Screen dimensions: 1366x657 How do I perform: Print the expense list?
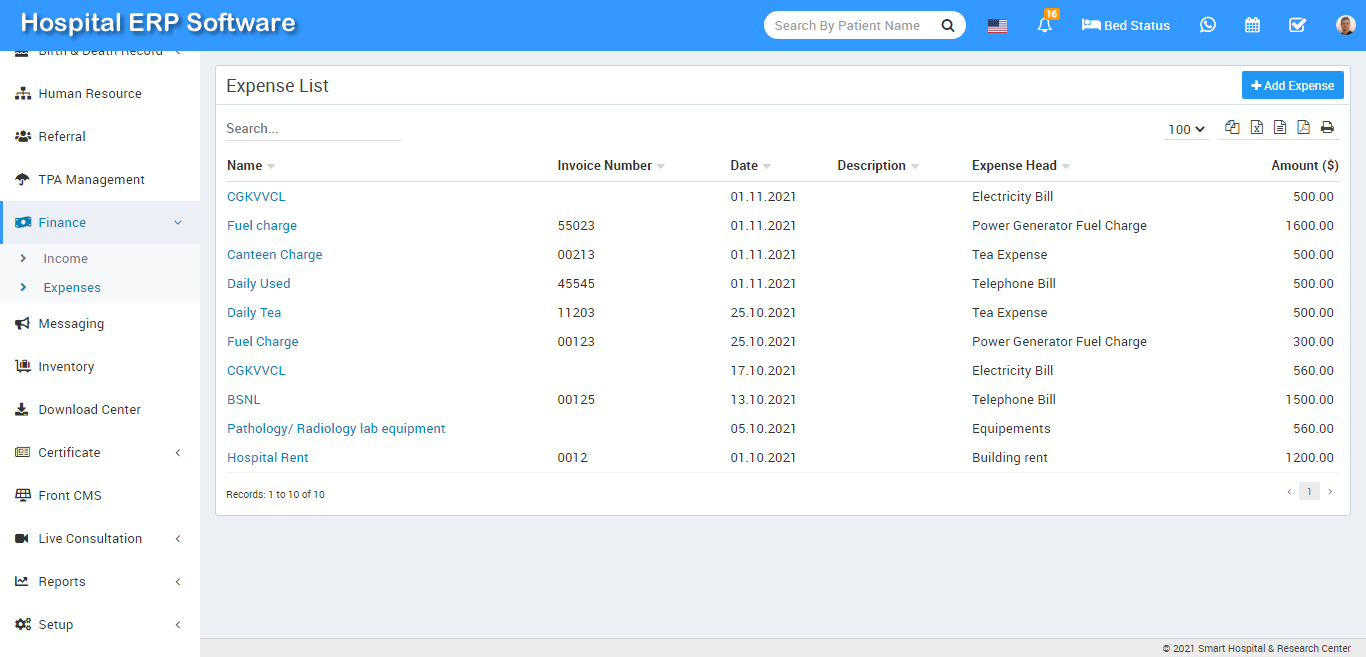pyautogui.click(x=1327, y=127)
